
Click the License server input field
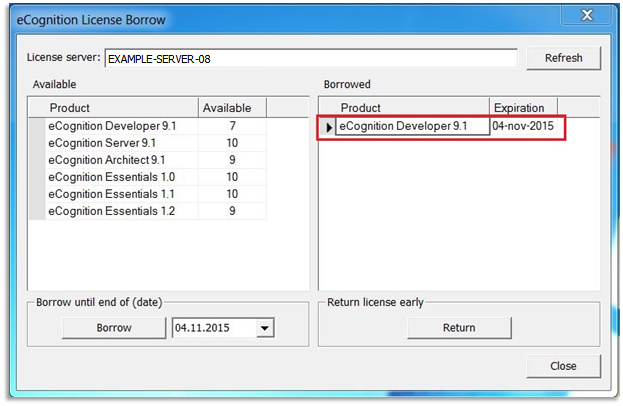(x=311, y=59)
